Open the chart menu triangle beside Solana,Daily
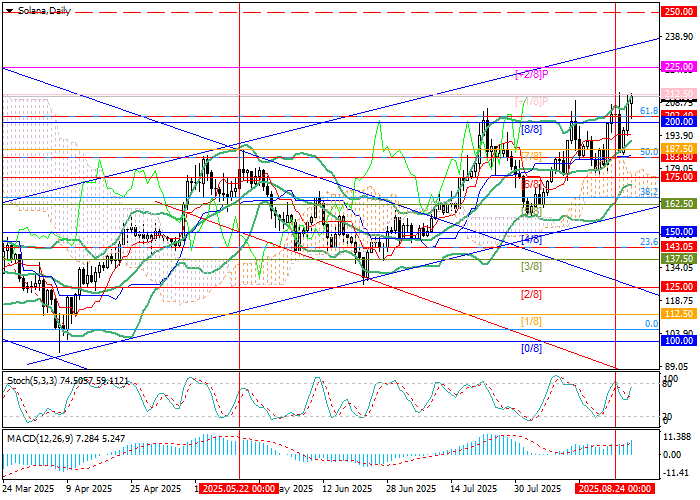Screen dimensions: 700x500 tap(9, 11)
